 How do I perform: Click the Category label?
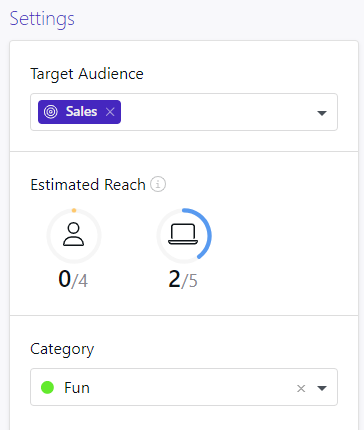pos(62,350)
